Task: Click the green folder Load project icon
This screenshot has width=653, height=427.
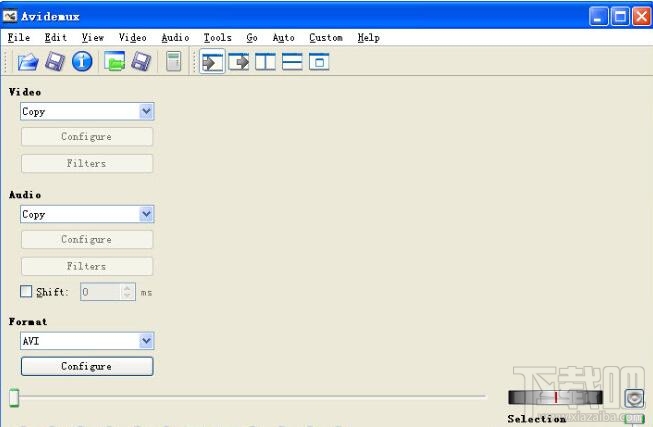Action: click(115, 61)
